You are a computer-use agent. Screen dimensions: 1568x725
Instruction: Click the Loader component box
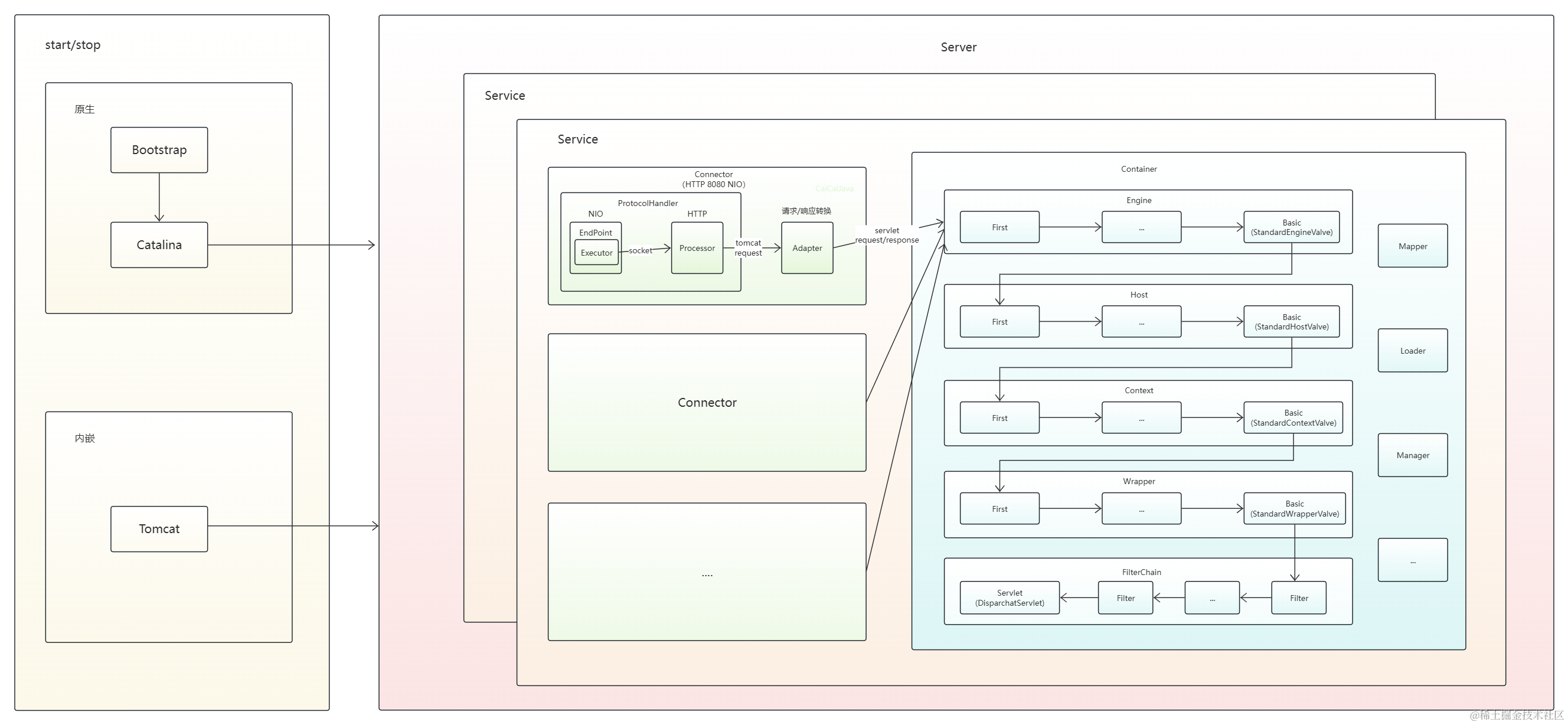pos(1412,351)
